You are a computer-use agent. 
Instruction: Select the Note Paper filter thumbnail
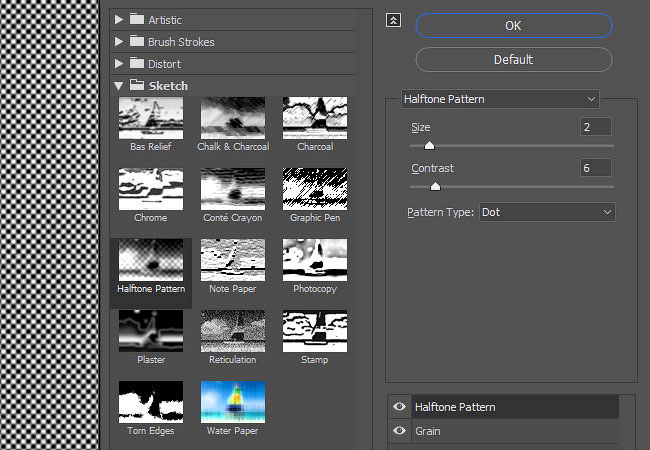point(233,260)
